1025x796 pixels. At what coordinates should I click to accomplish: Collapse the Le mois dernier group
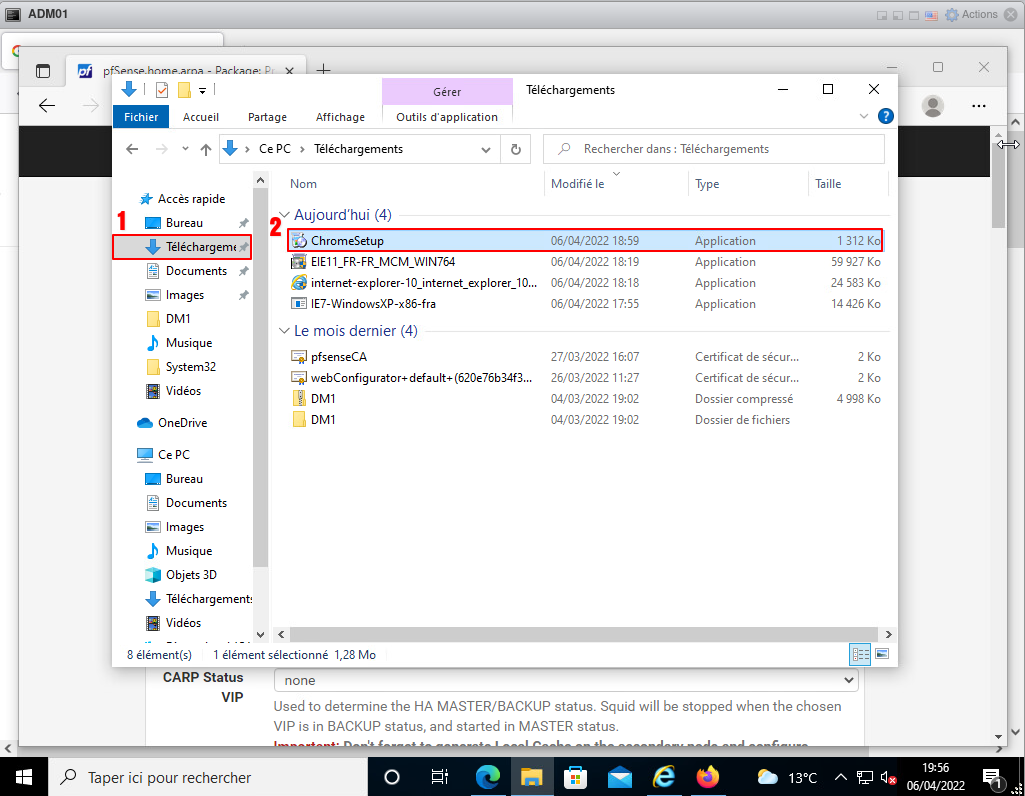click(285, 331)
